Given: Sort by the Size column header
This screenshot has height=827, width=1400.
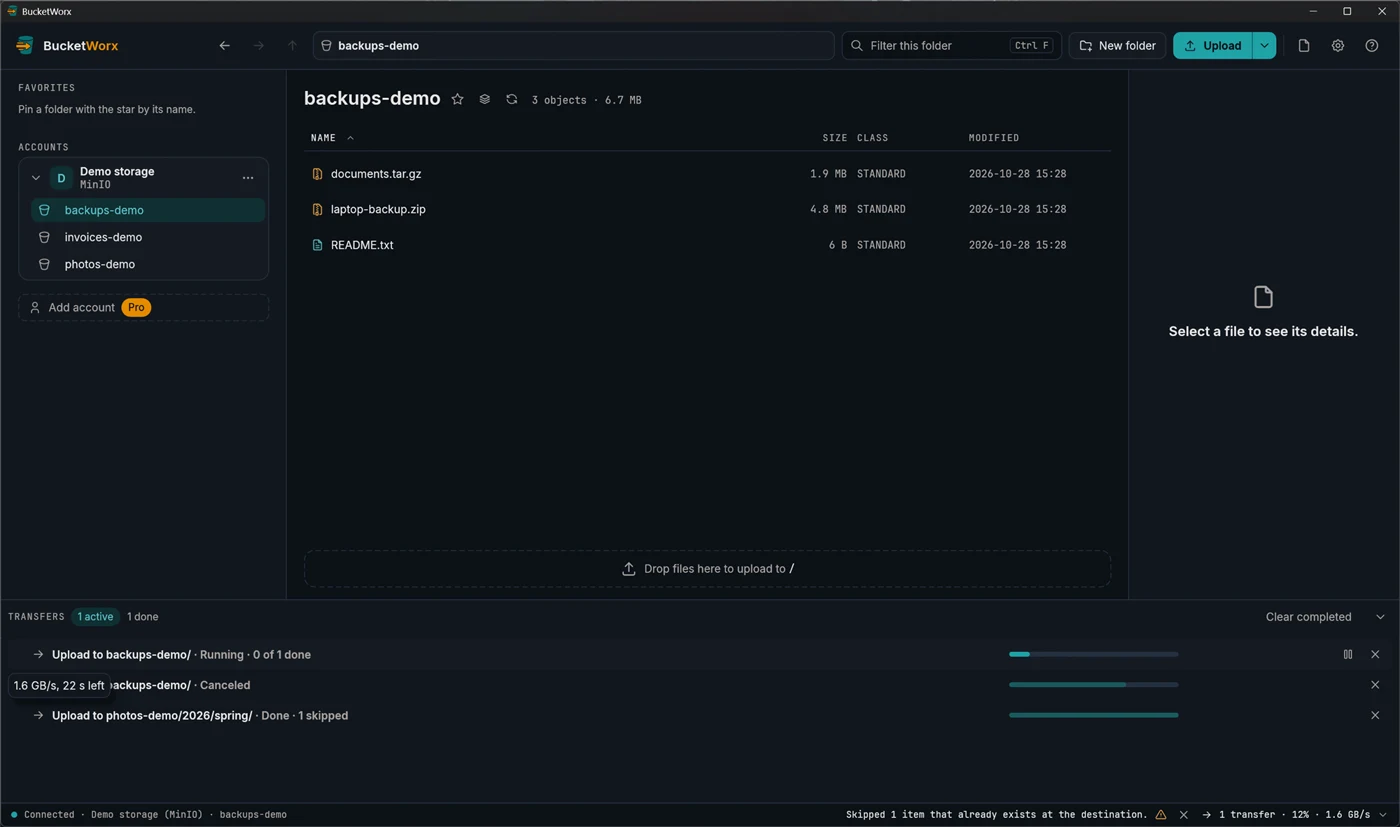Looking at the screenshot, I should [x=834, y=138].
